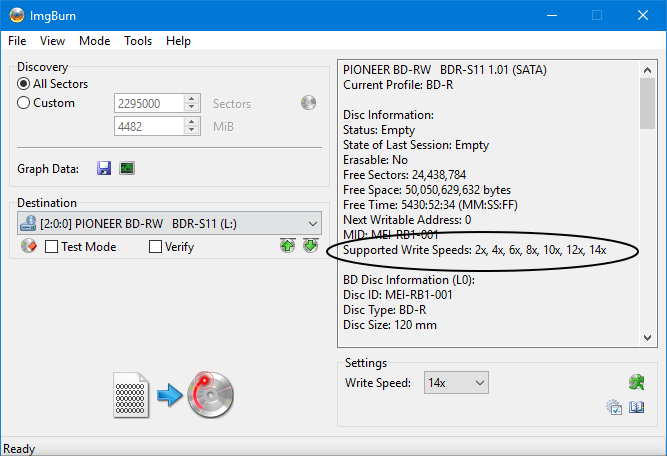The image size is (667, 456).
Task: Open the Destination drive dropdown
Action: coord(169,223)
